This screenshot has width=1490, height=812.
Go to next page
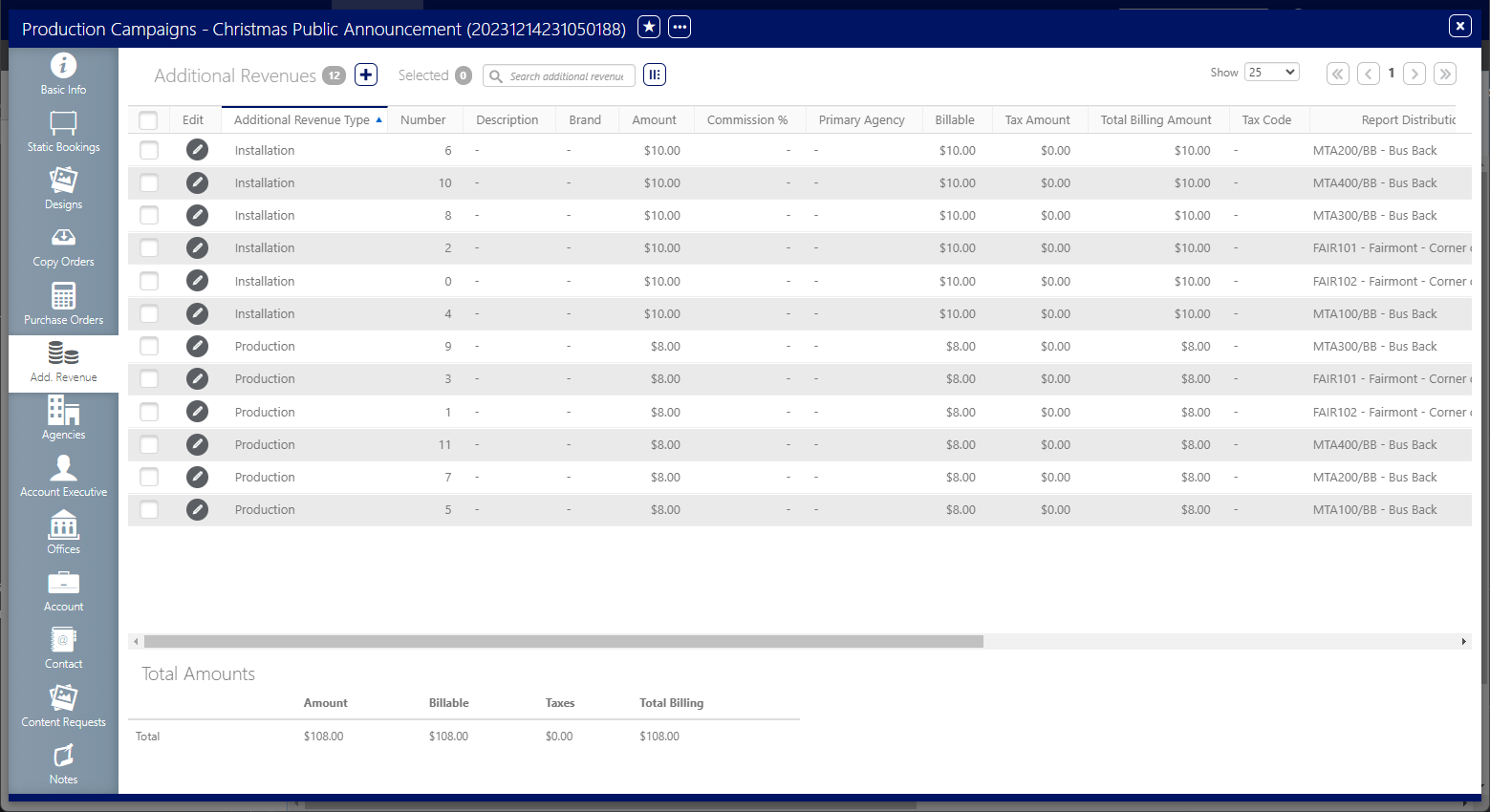click(1414, 74)
